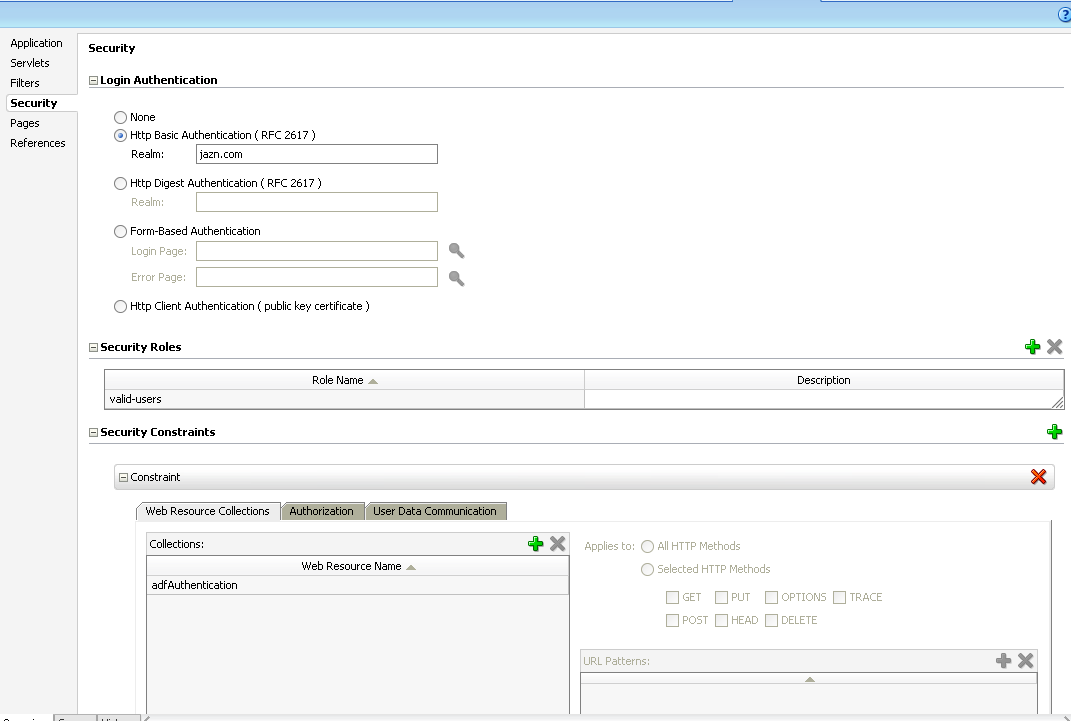Check the PUT method box
The height and width of the screenshot is (721, 1071).
721,597
